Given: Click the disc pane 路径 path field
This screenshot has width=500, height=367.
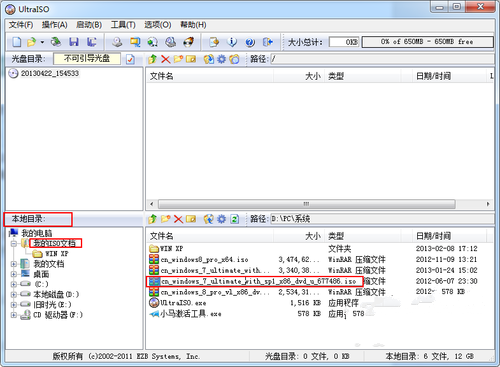Looking at the screenshot, I should pyautogui.click(x=382, y=59).
